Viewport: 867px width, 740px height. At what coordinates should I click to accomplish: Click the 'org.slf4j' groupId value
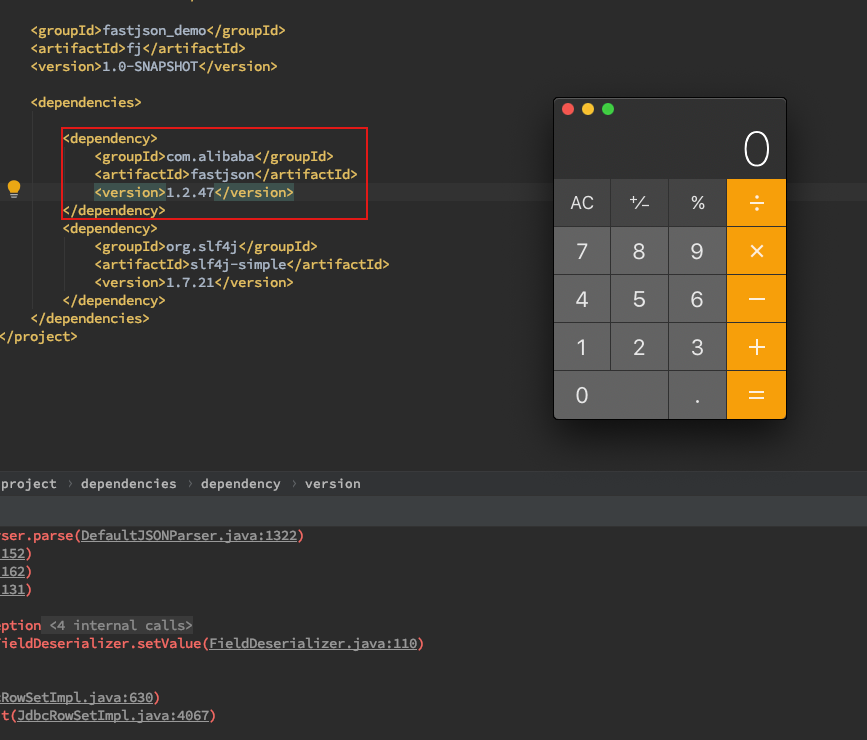coord(202,247)
